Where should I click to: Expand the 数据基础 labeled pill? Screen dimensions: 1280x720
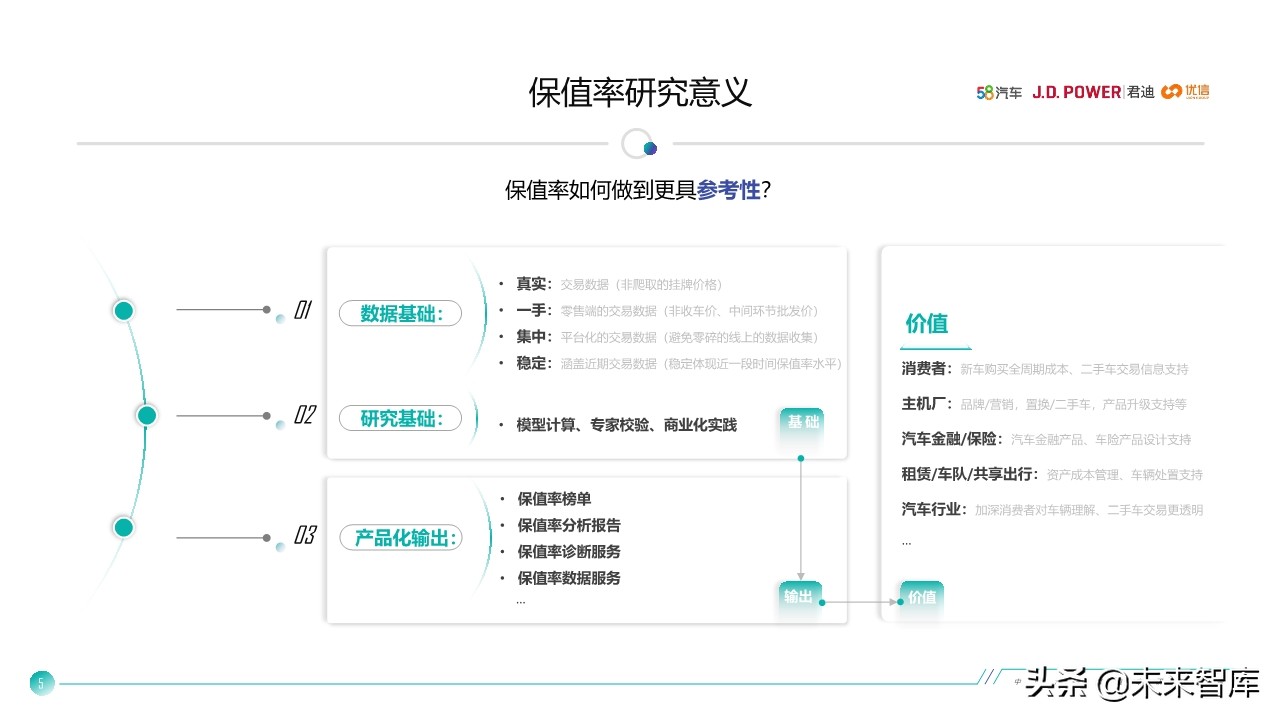click(x=400, y=313)
